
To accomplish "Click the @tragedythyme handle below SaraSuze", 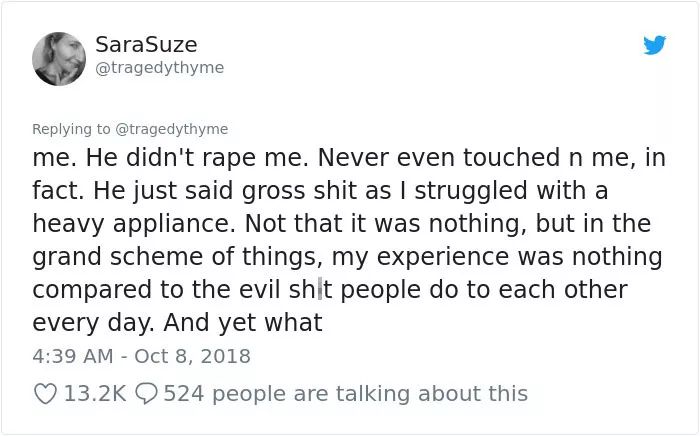I will point(159,68).
